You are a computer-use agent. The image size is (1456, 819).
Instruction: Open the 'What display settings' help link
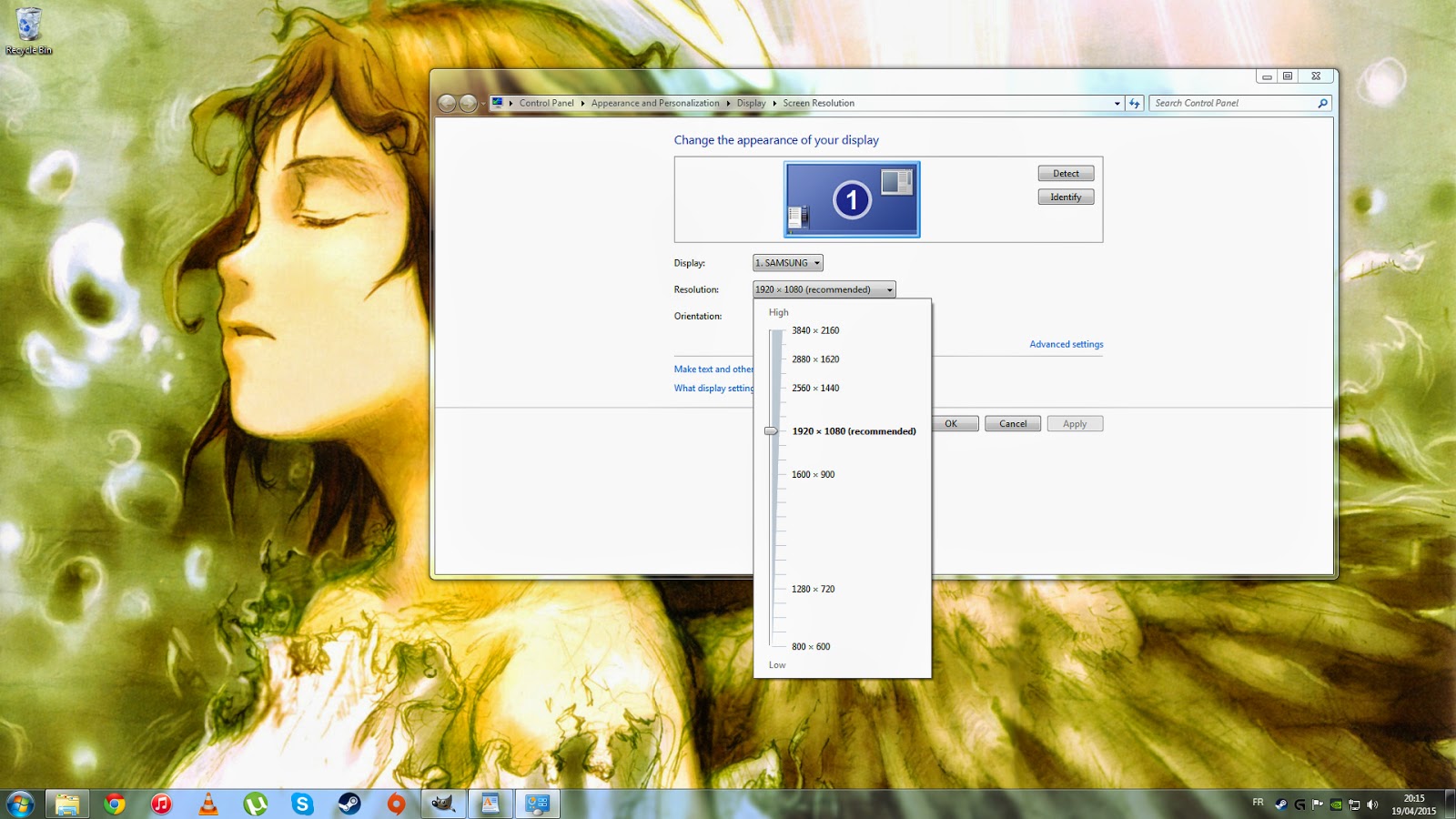713,389
